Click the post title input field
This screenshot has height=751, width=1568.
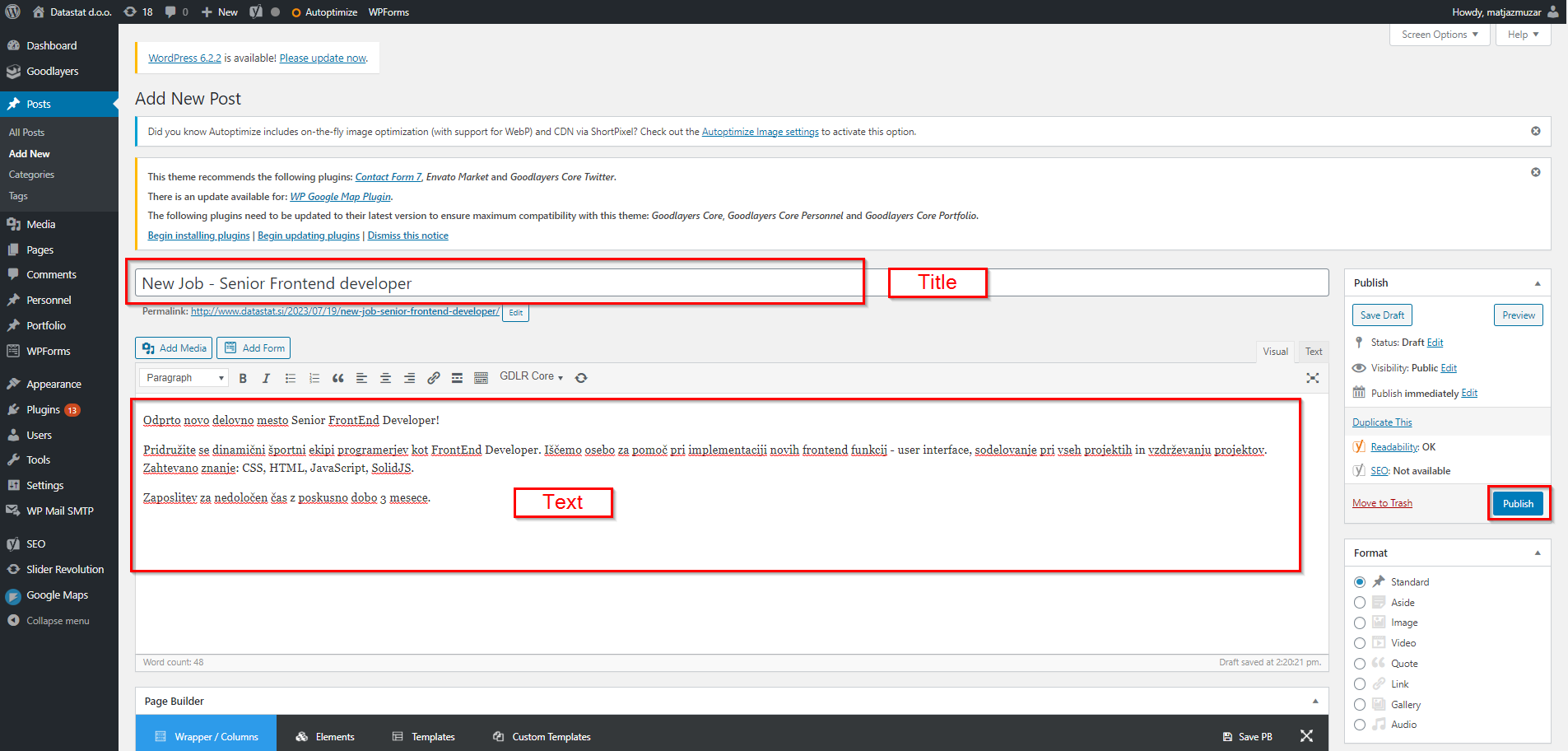(x=732, y=283)
